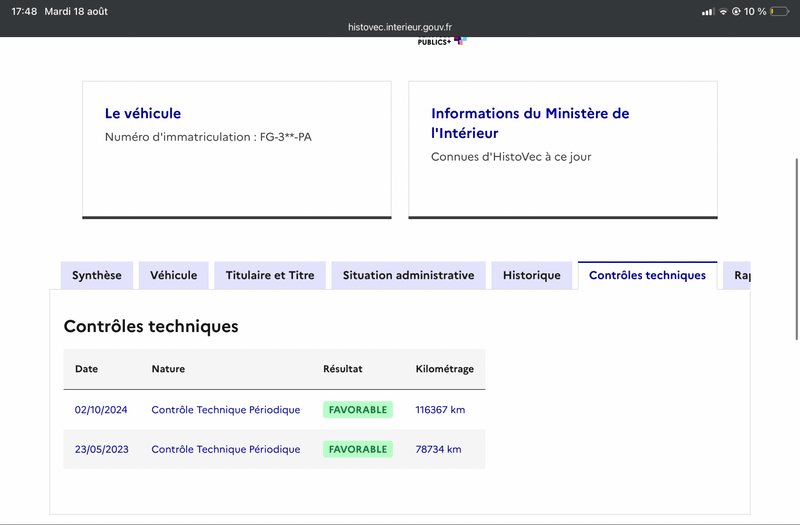Tap the Wi-Fi status icon
800x525 pixels.
click(x=723, y=11)
